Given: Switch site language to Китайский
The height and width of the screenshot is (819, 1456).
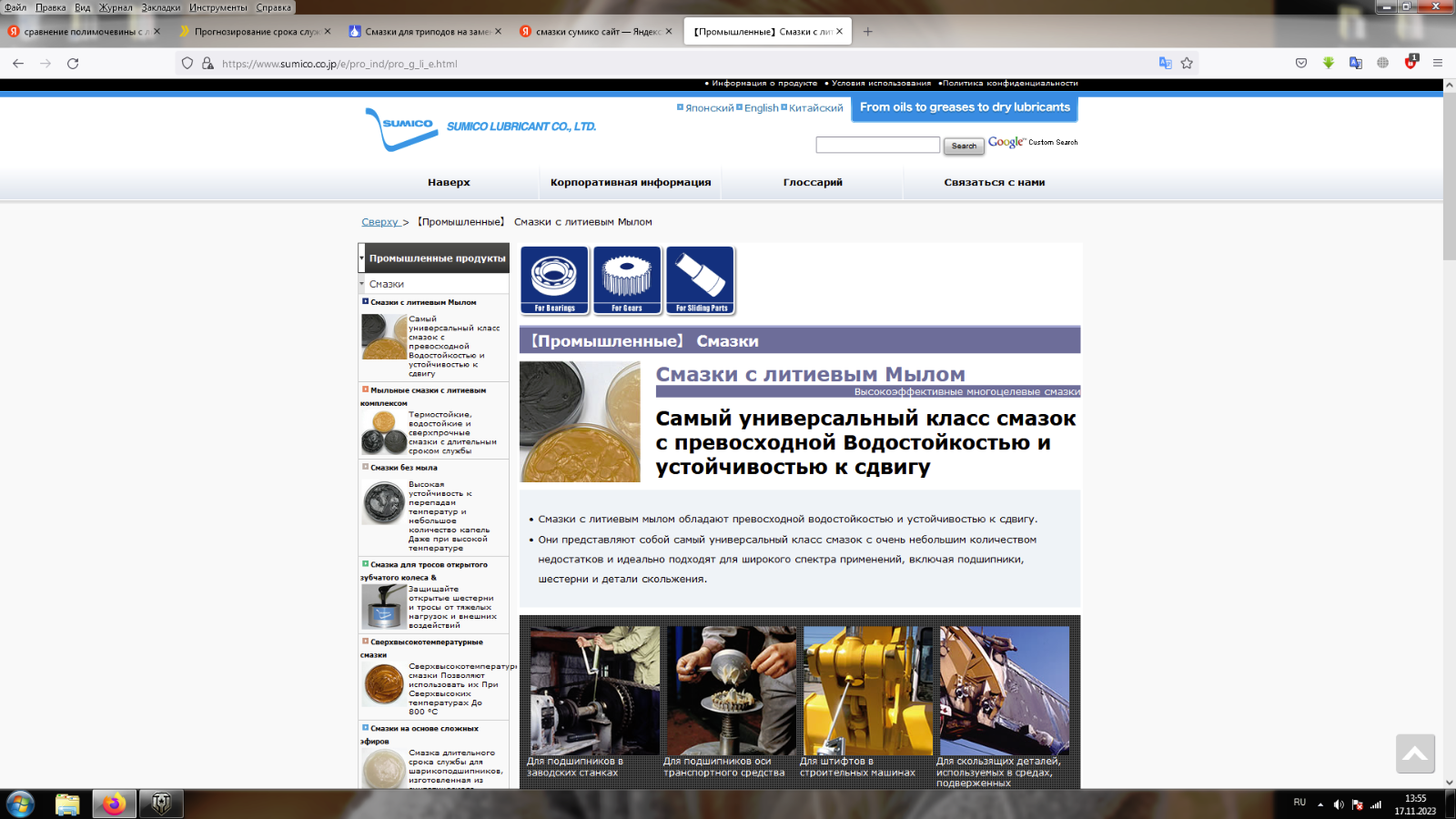Looking at the screenshot, I should [816, 107].
